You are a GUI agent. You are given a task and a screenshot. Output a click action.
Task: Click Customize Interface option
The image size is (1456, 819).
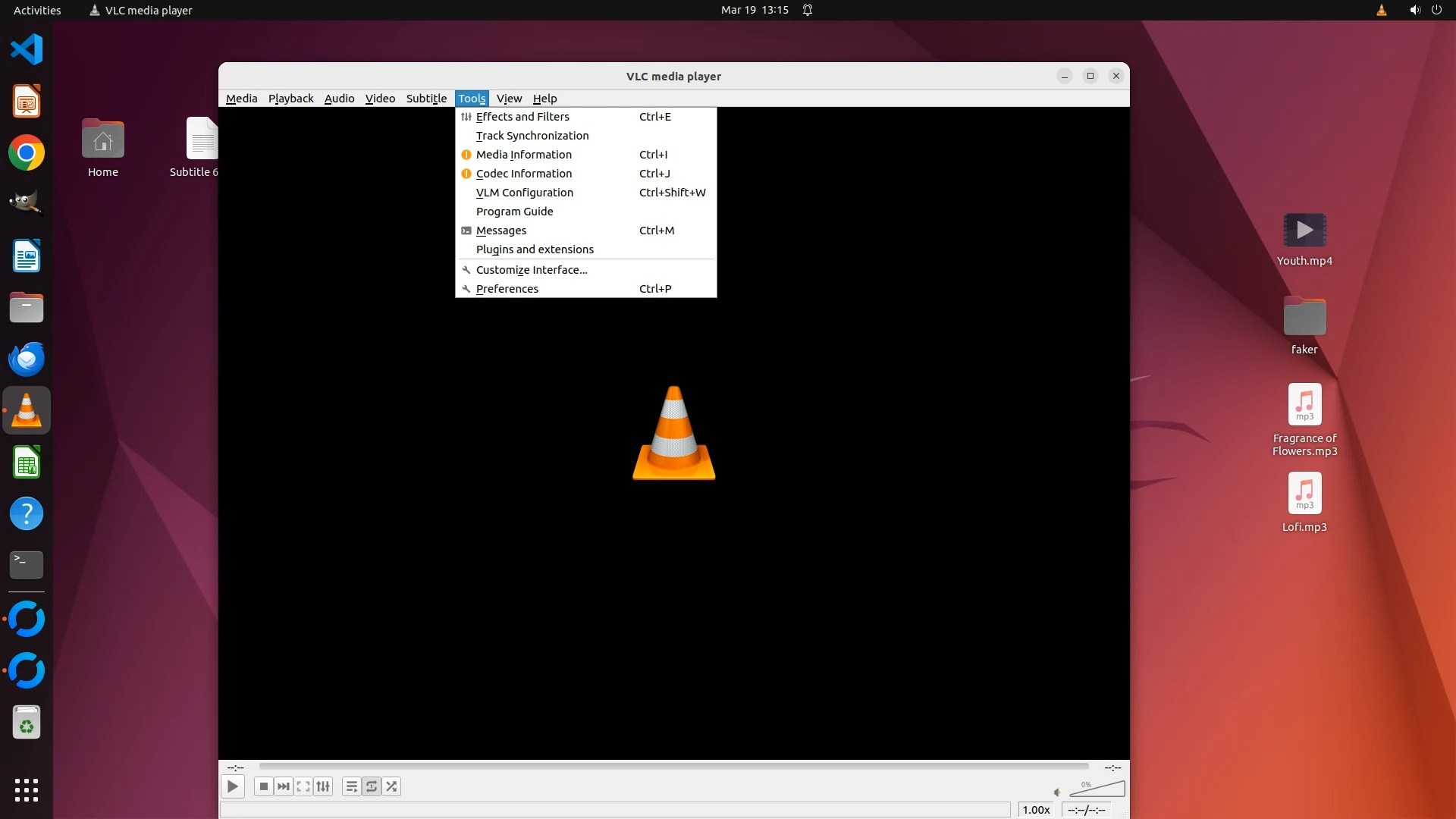[x=531, y=270]
